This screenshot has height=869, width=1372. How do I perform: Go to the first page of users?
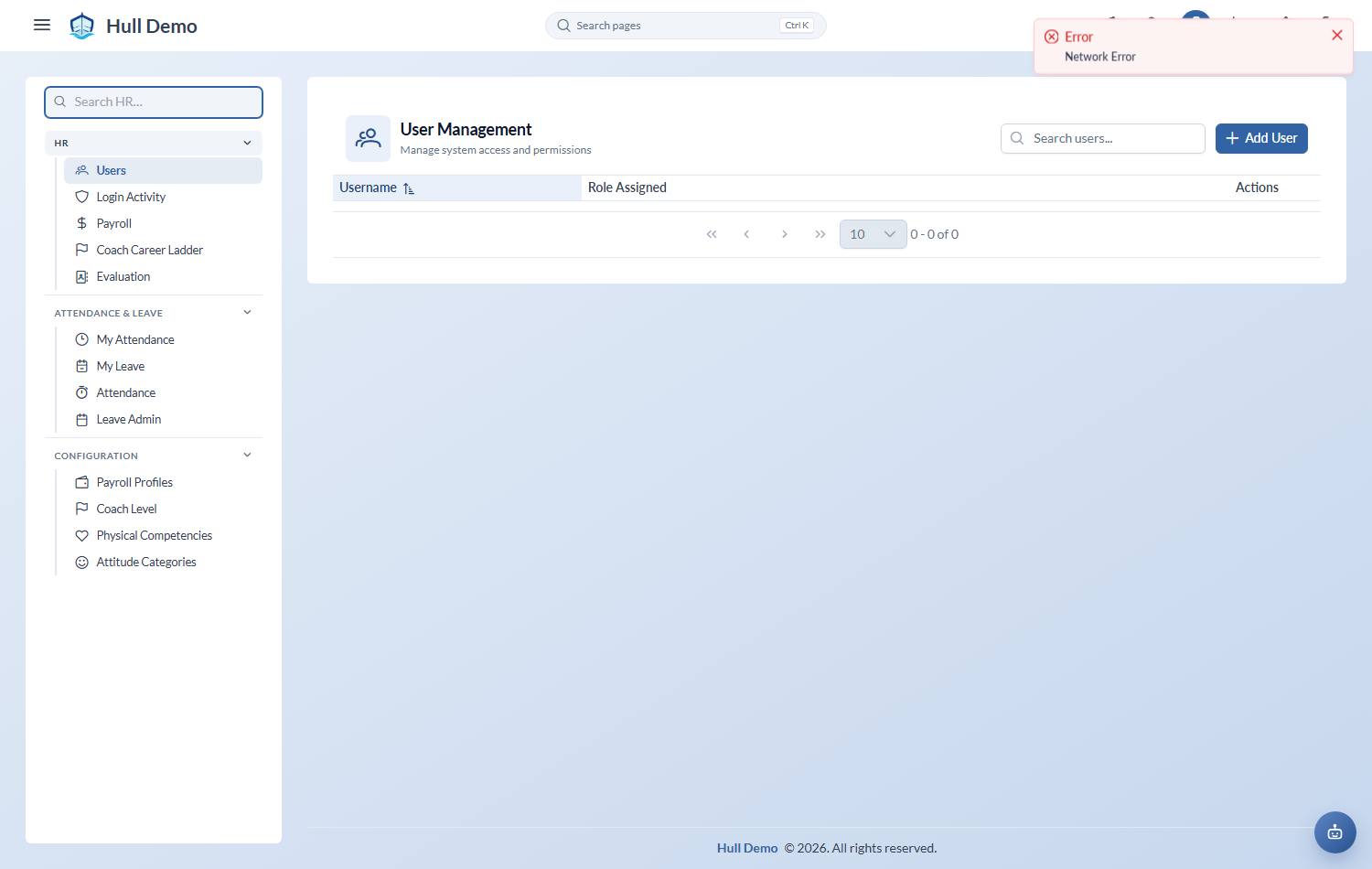click(712, 234)
